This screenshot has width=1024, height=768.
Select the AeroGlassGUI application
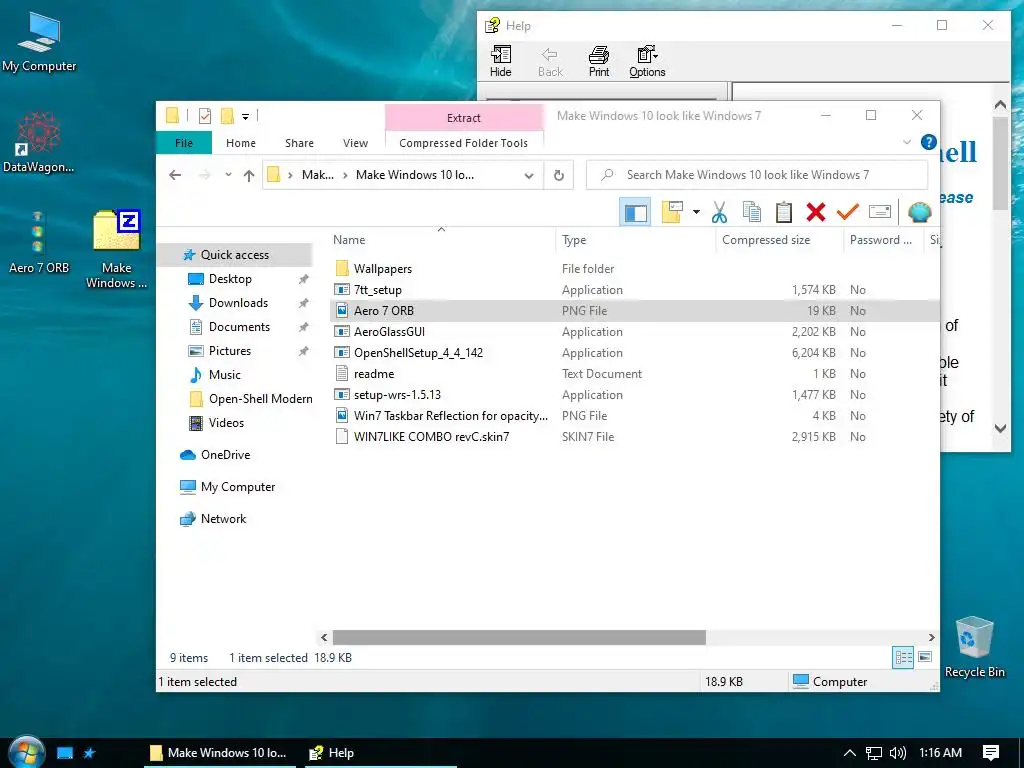coord(389,332)
